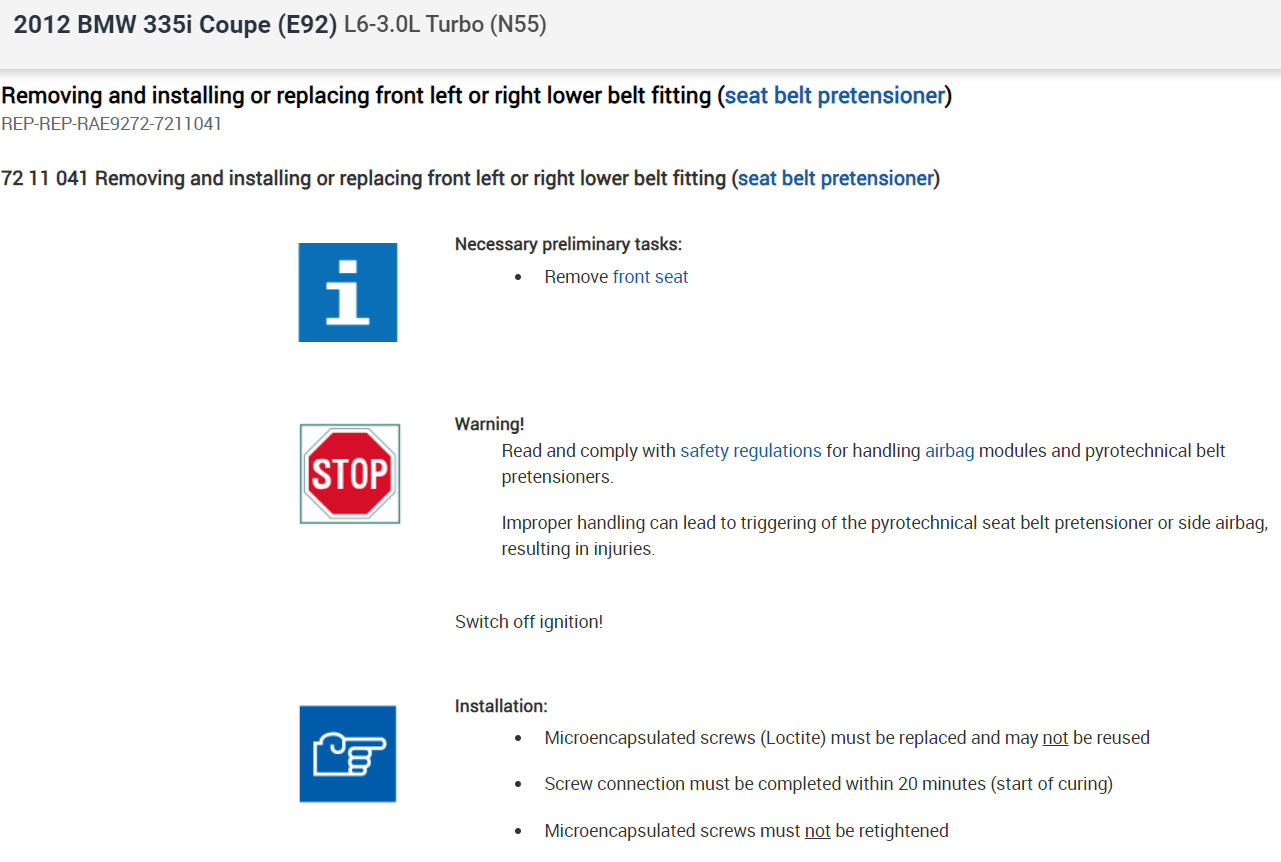Click the 2012 BMW 335i Coupe (E92) title
Image resolution: width=1281 pixels, height=862 pixels.
[x=175, y=25]
